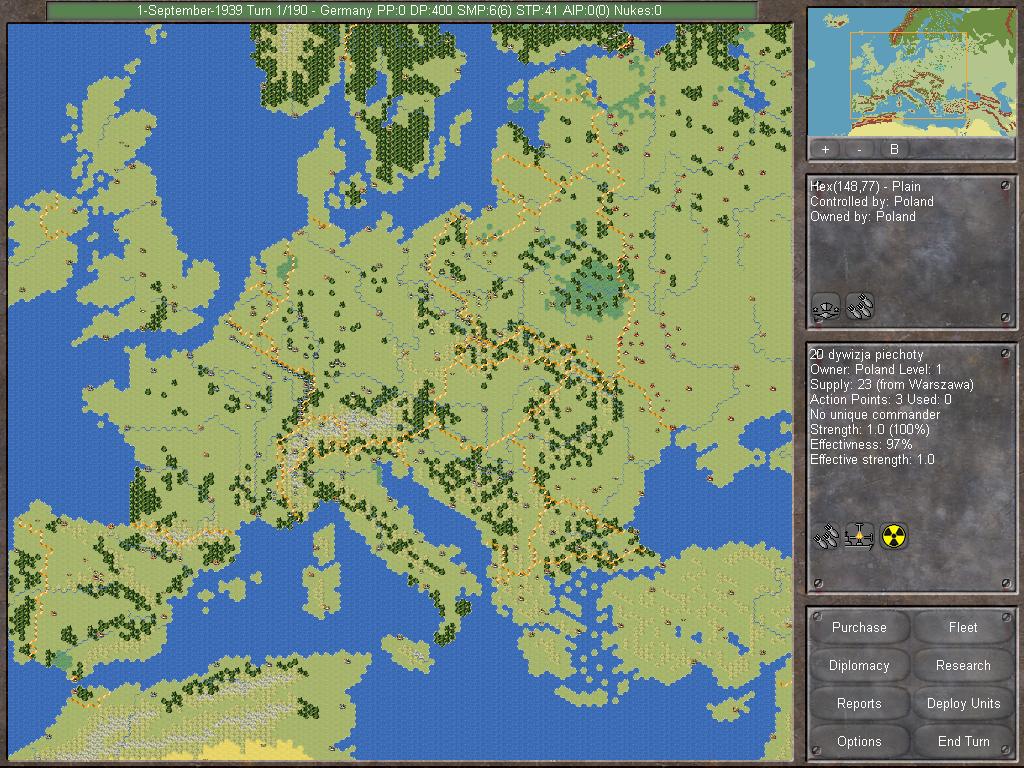Select Deploy Units
Screen dimensions: 1024x768
963,704
